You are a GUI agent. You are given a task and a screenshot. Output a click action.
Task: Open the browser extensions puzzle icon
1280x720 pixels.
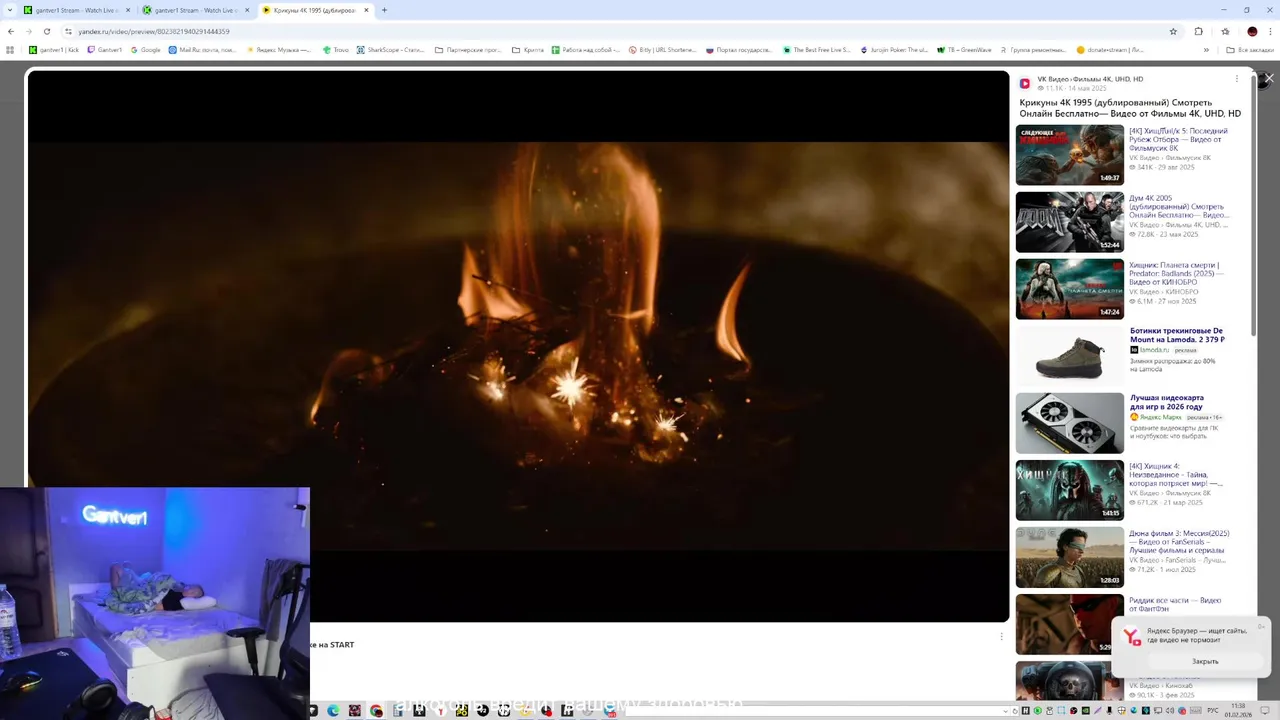1199,31
